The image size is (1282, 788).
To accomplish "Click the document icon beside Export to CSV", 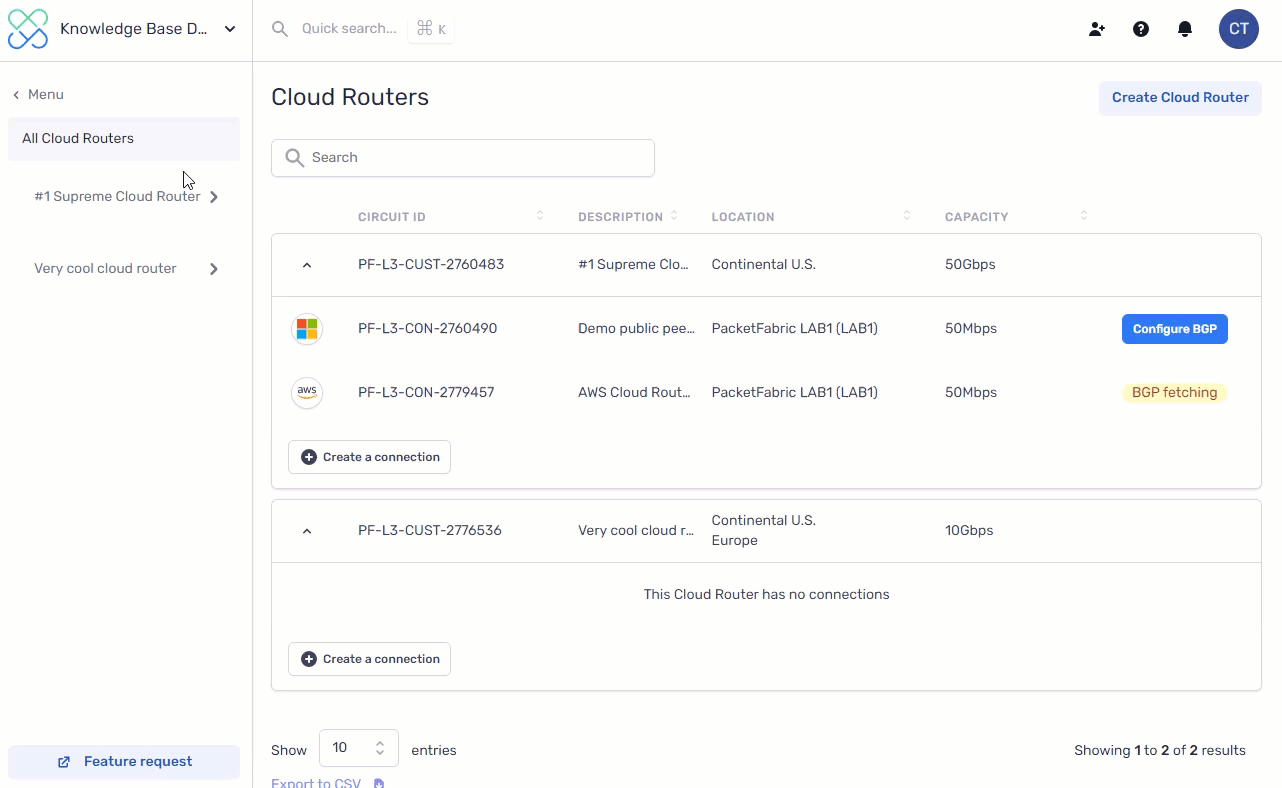I will [378, 782].
